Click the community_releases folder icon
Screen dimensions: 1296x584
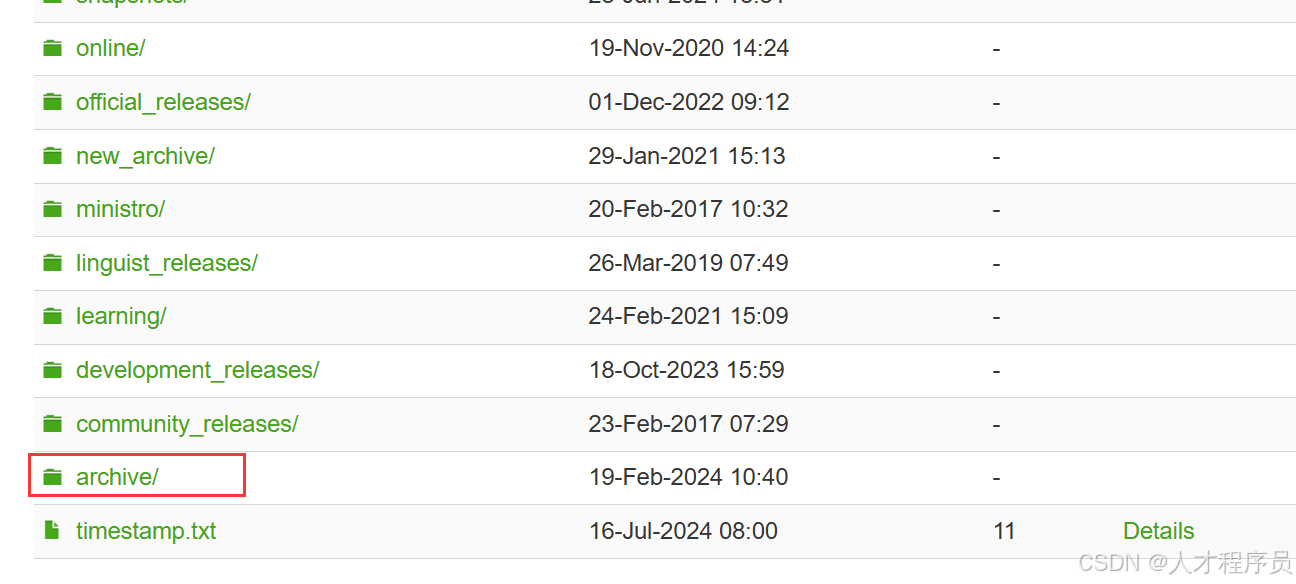click(52, 424)
